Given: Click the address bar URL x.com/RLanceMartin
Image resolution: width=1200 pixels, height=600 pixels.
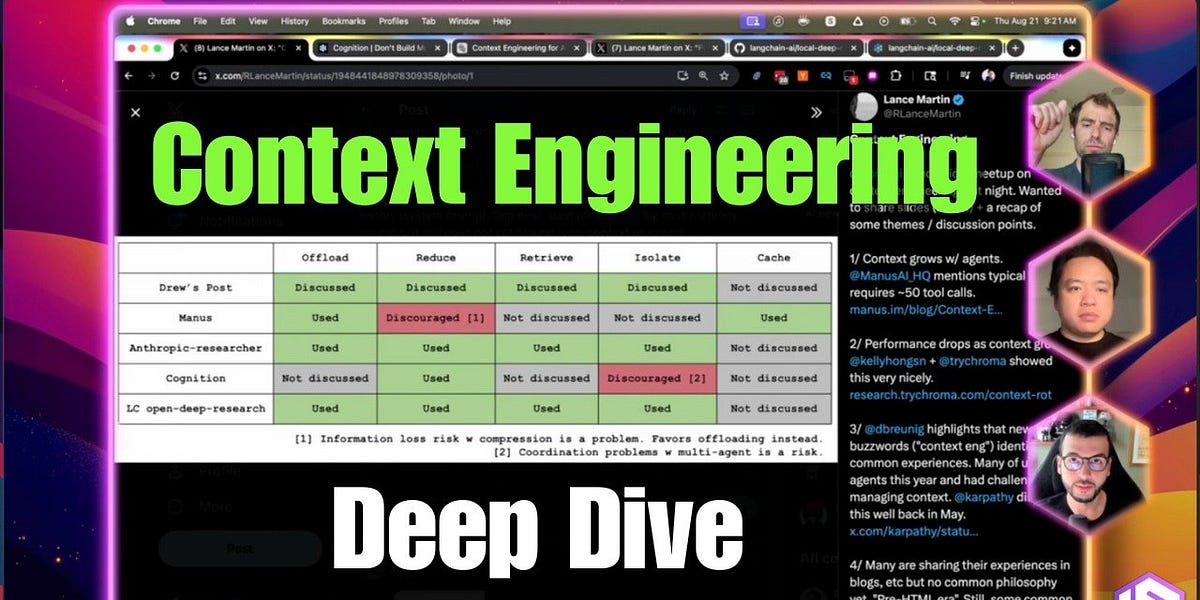Looking at the screenshot, I should 344,75.
